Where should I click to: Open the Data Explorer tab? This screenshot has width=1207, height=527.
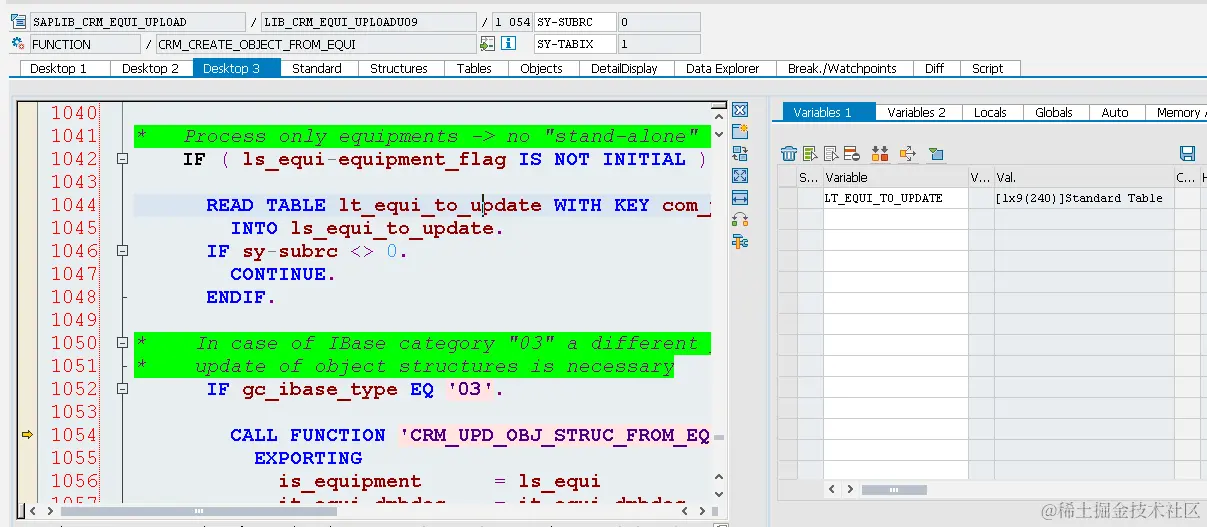pyautogui.click(x=723, y=68)
